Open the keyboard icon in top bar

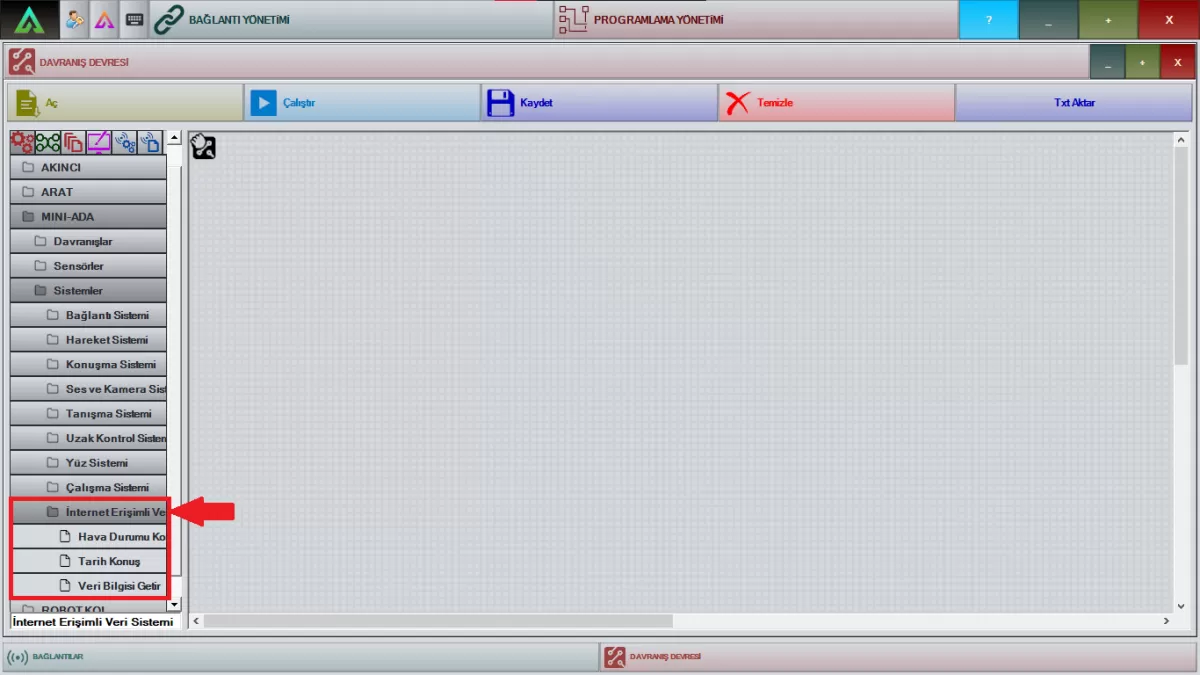pos(134,20)
